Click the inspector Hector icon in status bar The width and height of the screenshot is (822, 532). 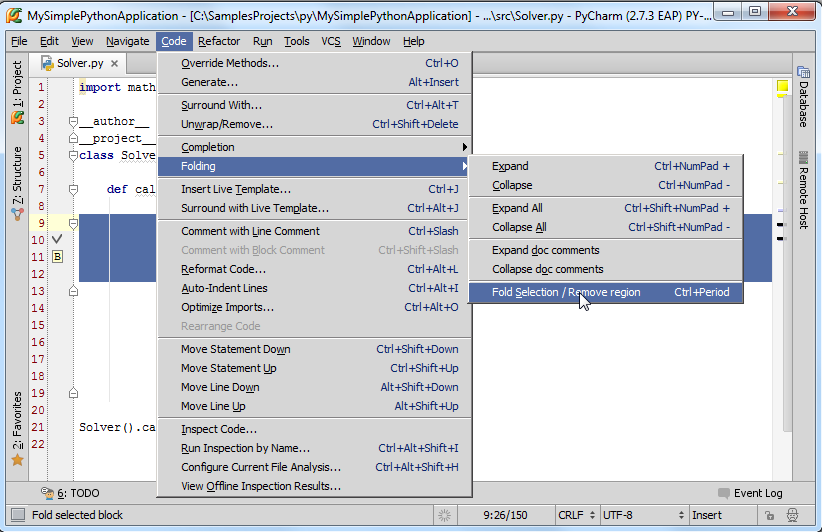(793, 515)
